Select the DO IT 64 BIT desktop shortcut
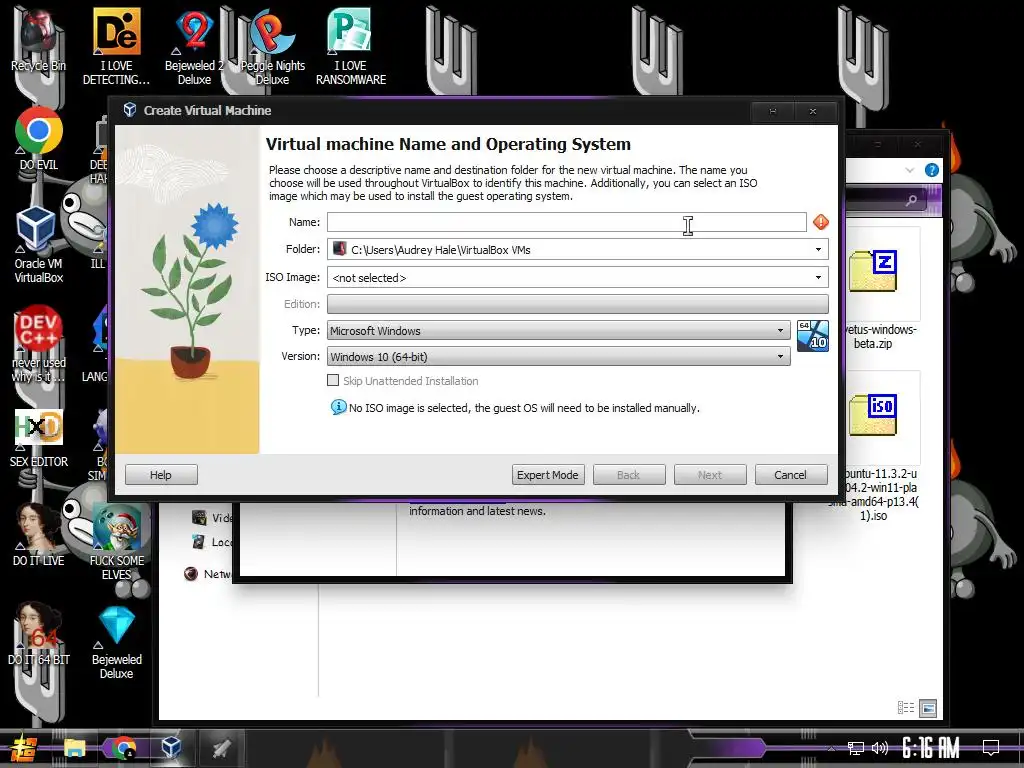This screenshot has width=1024, height=768. click(x=39, y=633)
